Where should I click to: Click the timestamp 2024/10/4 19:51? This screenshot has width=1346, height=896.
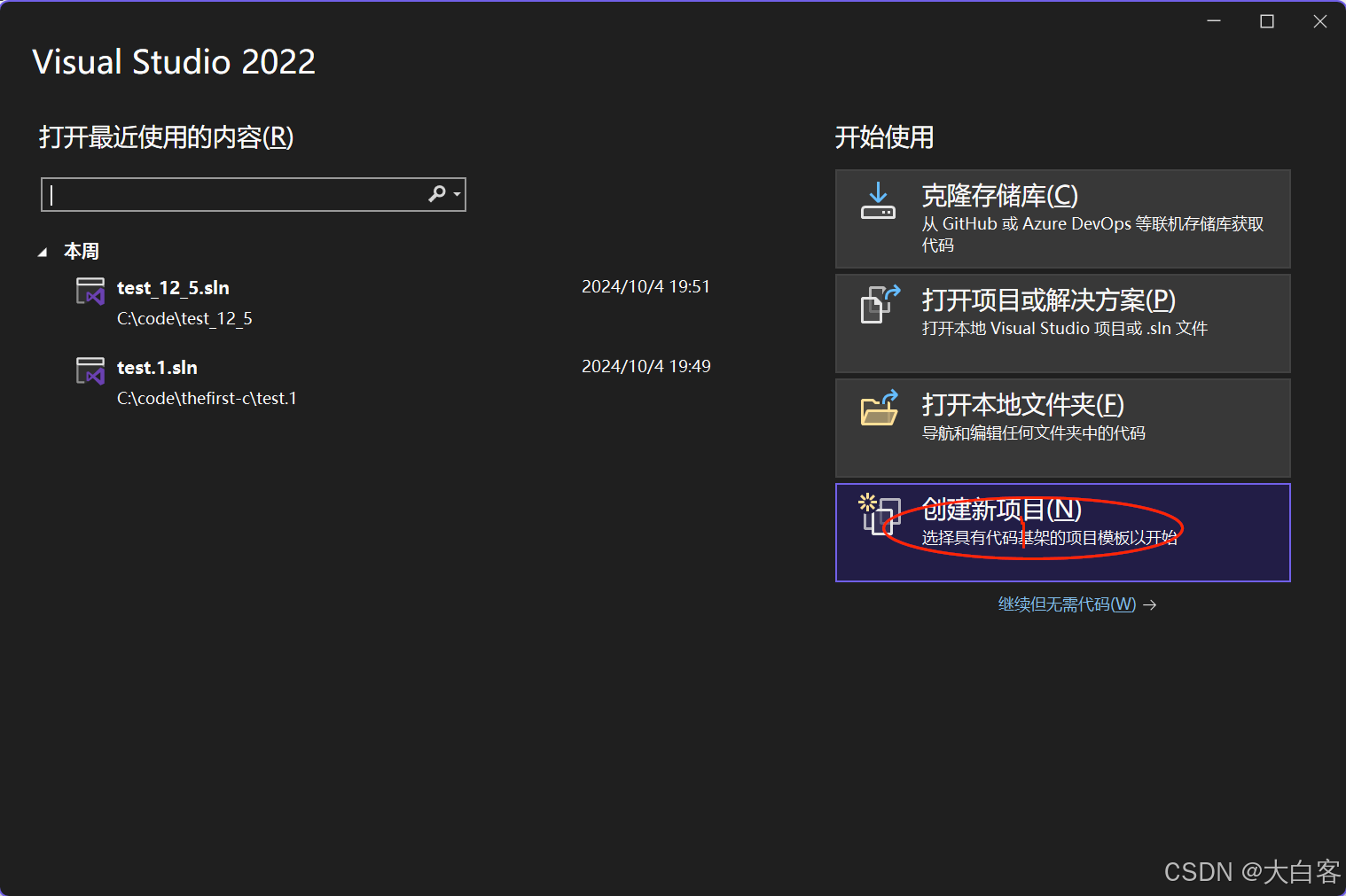click(646, 286)
